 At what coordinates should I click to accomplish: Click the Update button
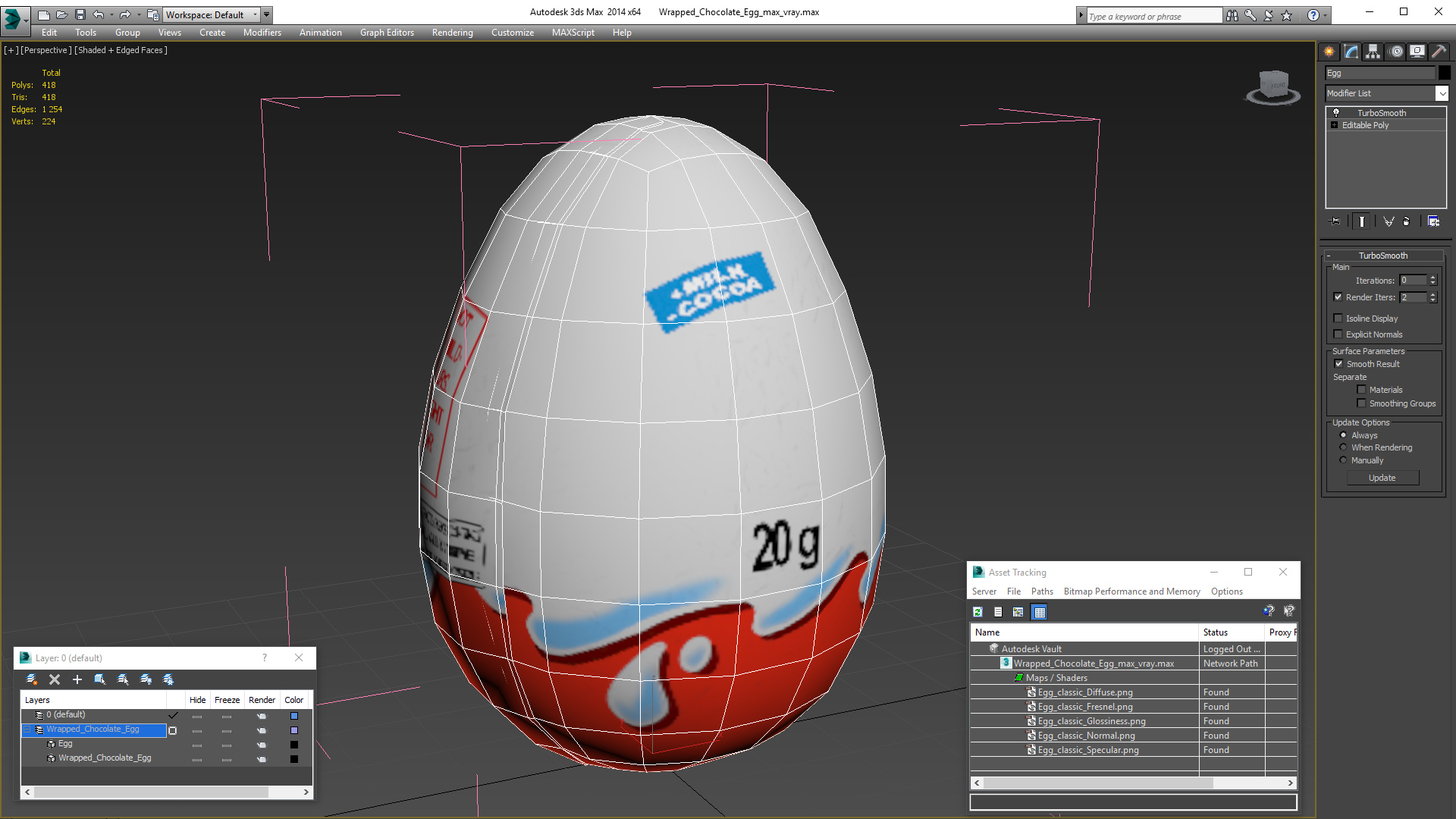(1382, 478)
